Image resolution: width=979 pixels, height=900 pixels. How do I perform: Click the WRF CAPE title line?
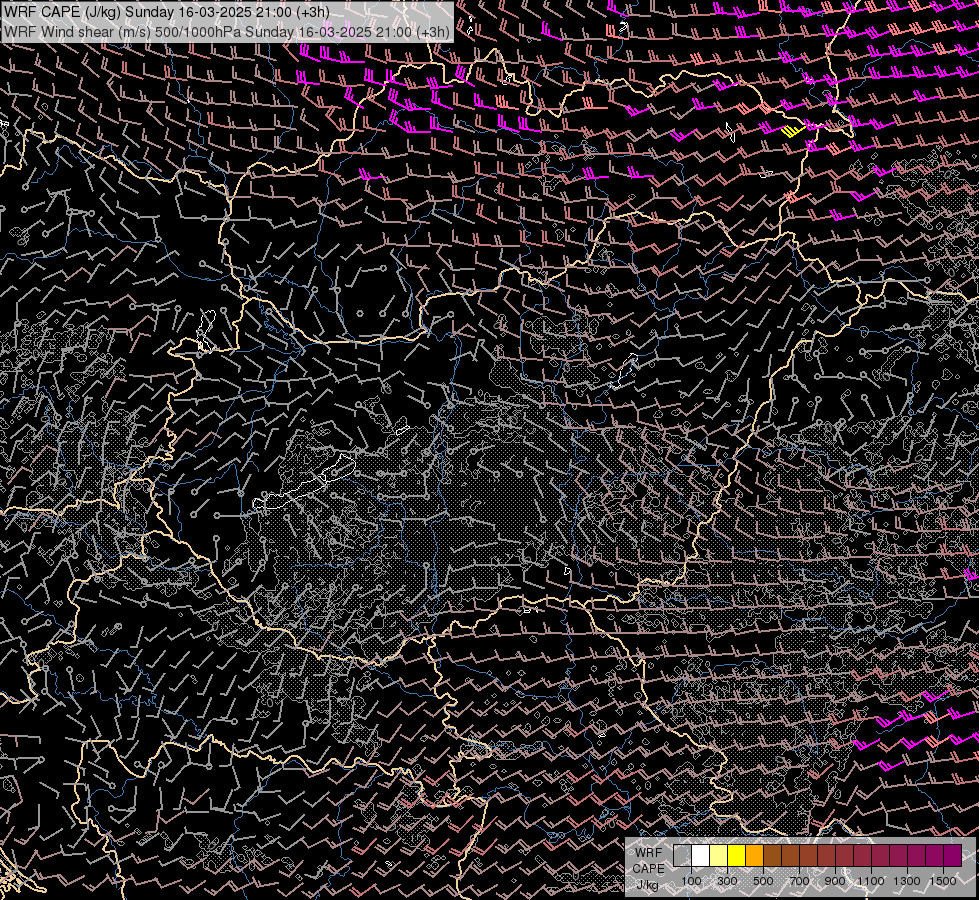tap(167, 12)
